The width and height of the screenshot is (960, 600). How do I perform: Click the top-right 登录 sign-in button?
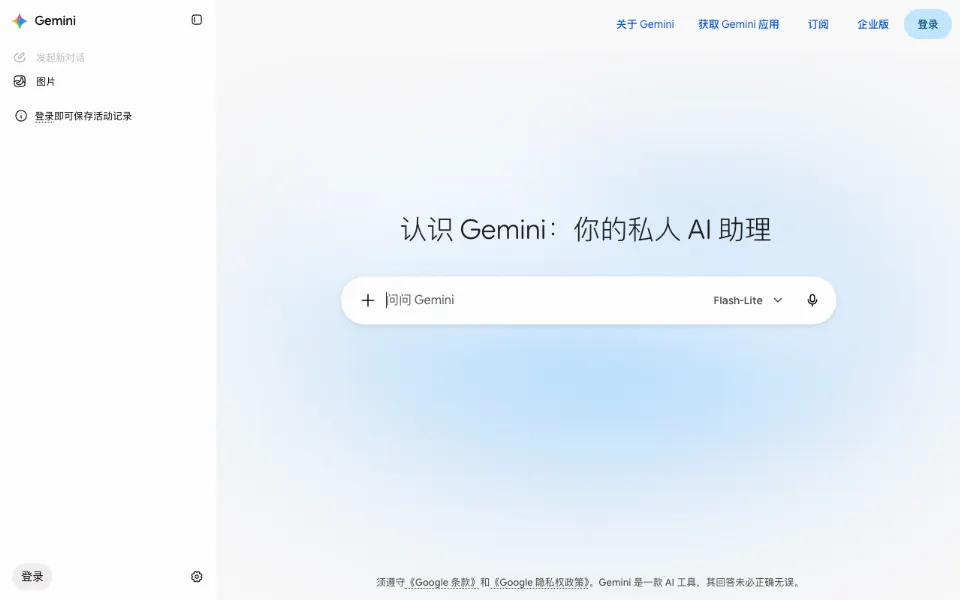tap(928, 24)
